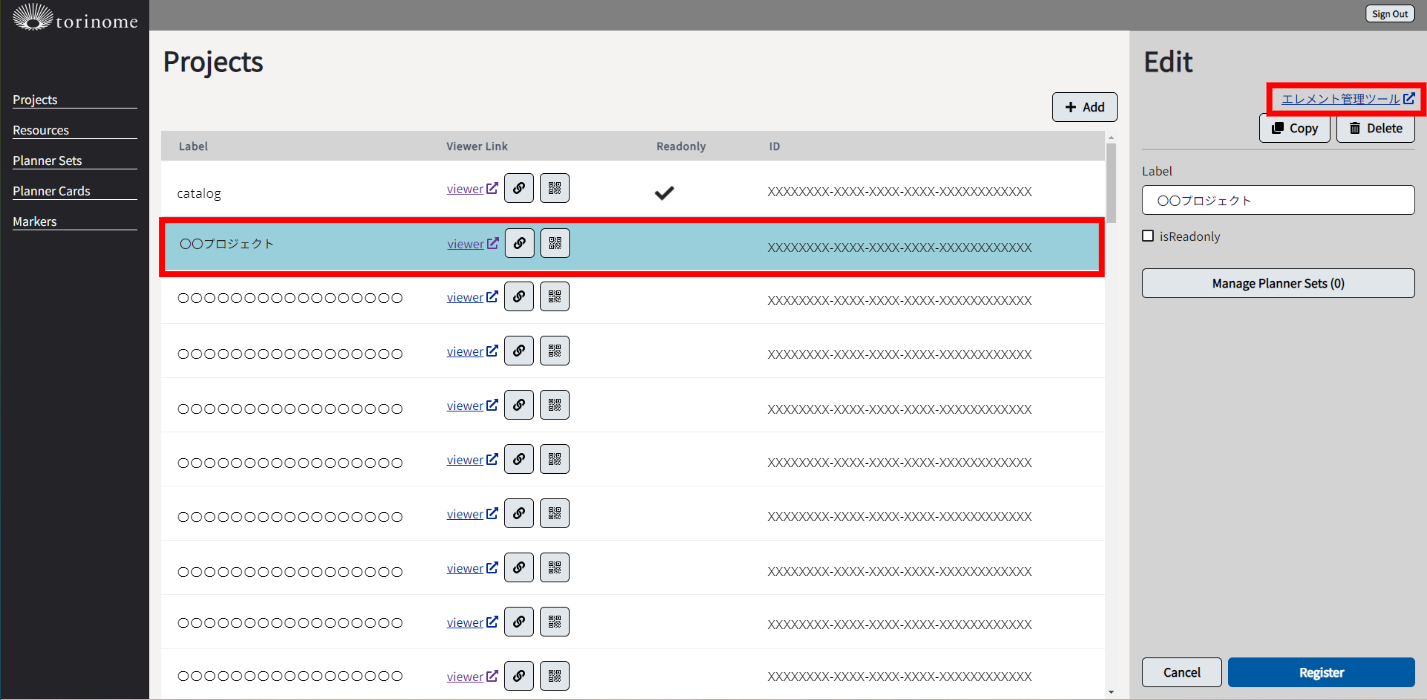Go to Resources in the sidebar
The width and height of the screenshot is (1427, 700).
(x=41, y=131)
